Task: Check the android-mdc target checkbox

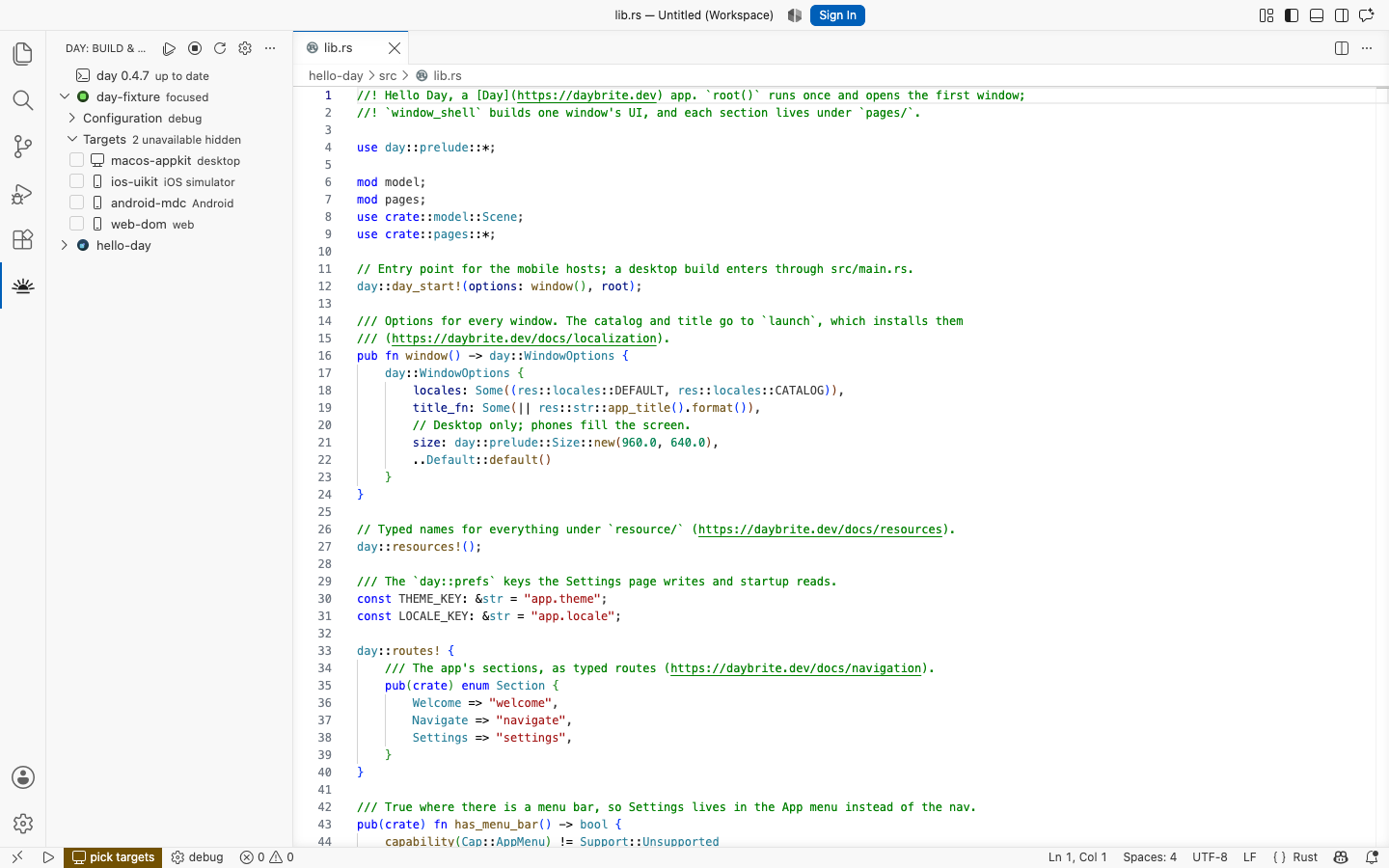Action: point(77,203)
